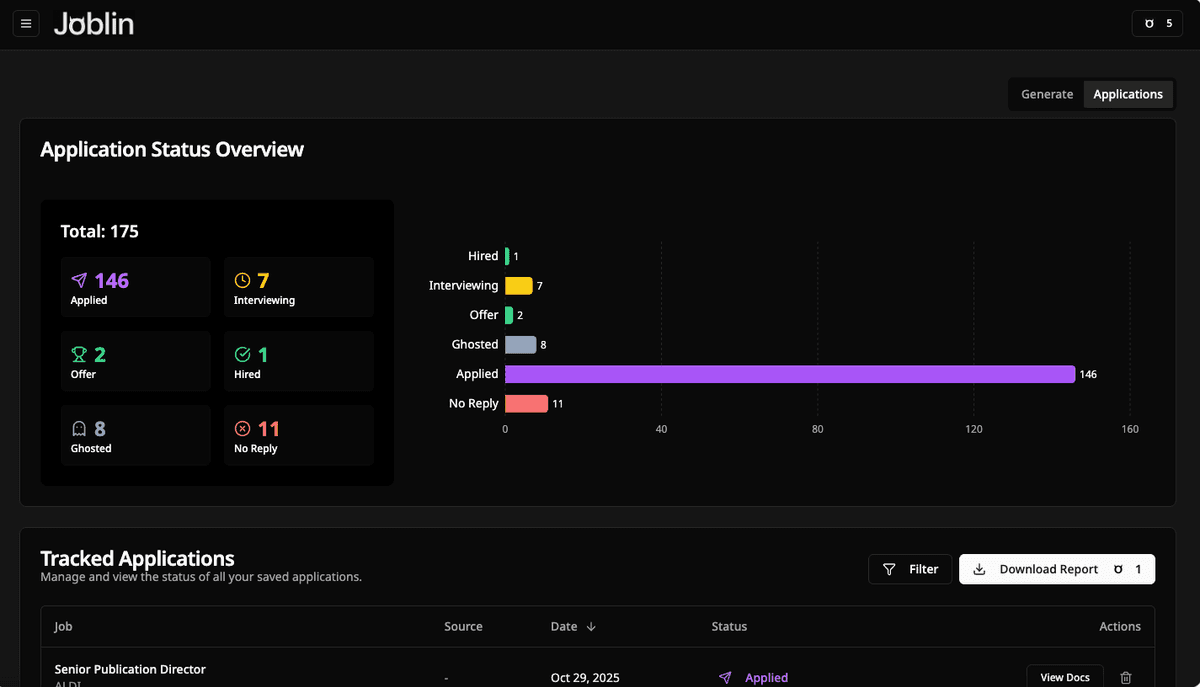The width and height of the screenshot is (1200, 687).
Task: Open Applied status of first application
Action: click(x=754, y=677)
